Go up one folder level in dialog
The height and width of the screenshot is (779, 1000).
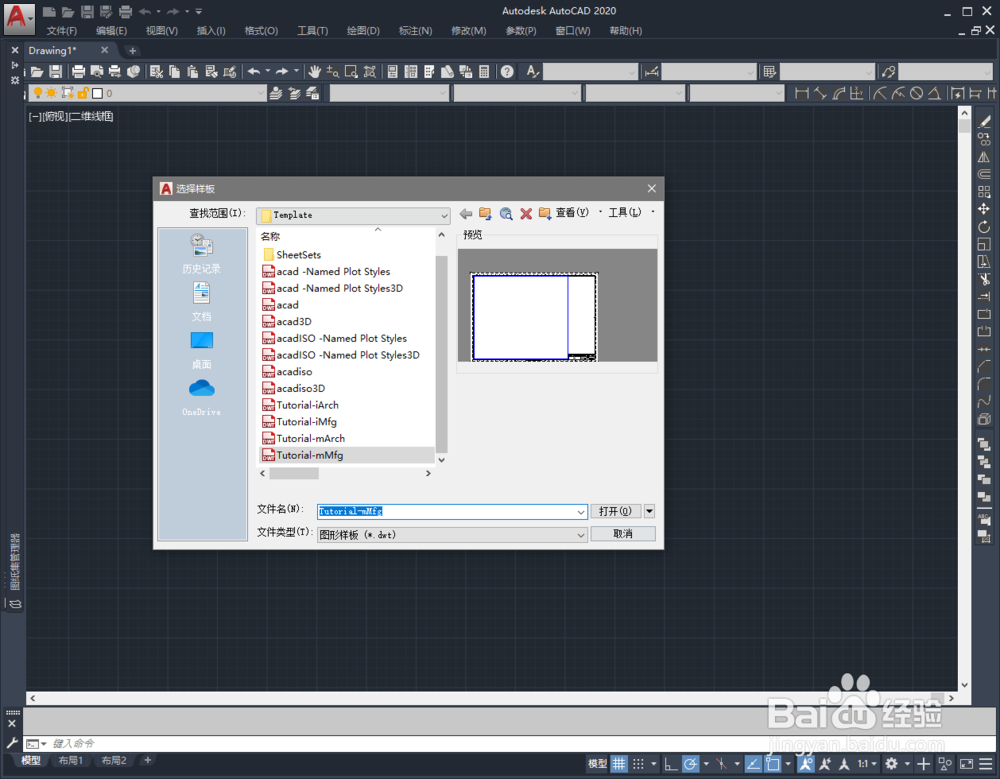[485, 214]
